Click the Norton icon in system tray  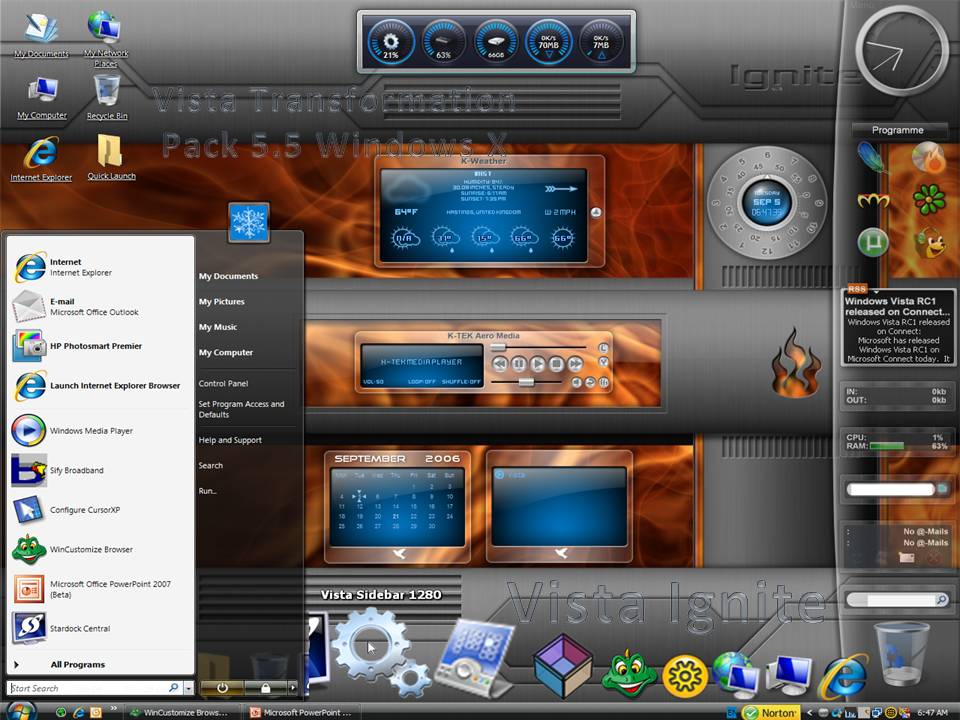click(770, 713)
